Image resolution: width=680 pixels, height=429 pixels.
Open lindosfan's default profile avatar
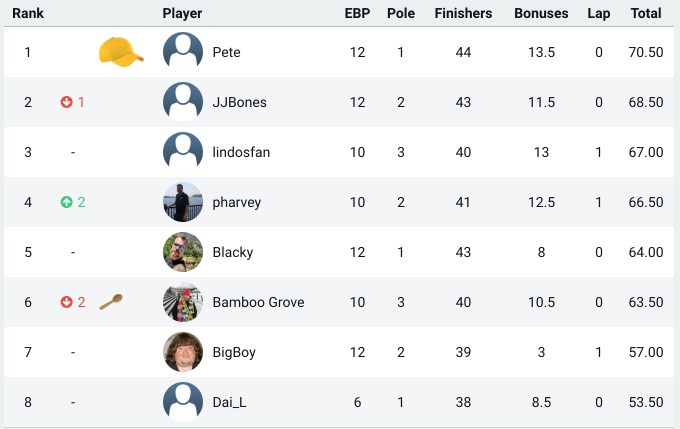pyautogui.click(x=183, y=152)
